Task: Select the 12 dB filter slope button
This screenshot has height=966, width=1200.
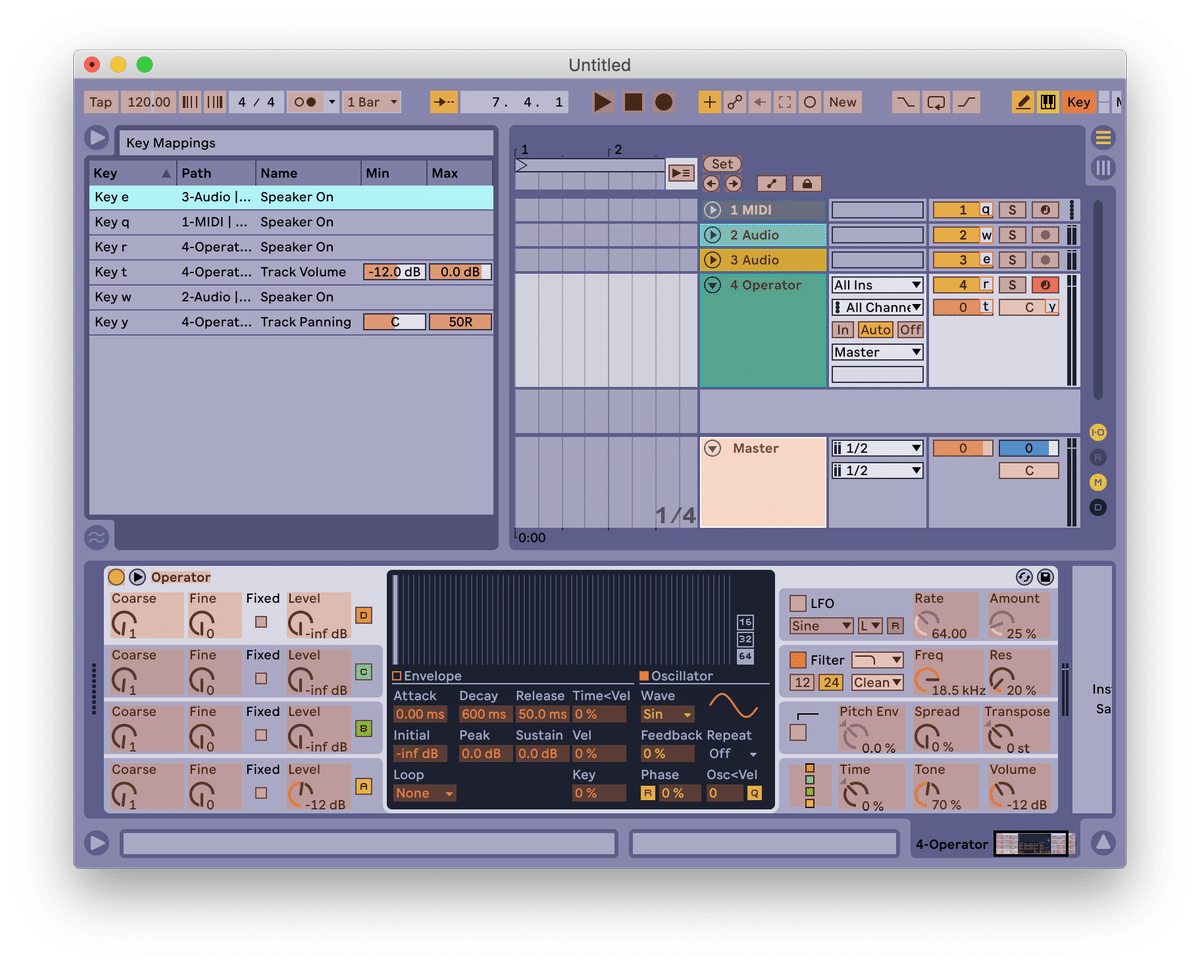Action: 802,683
